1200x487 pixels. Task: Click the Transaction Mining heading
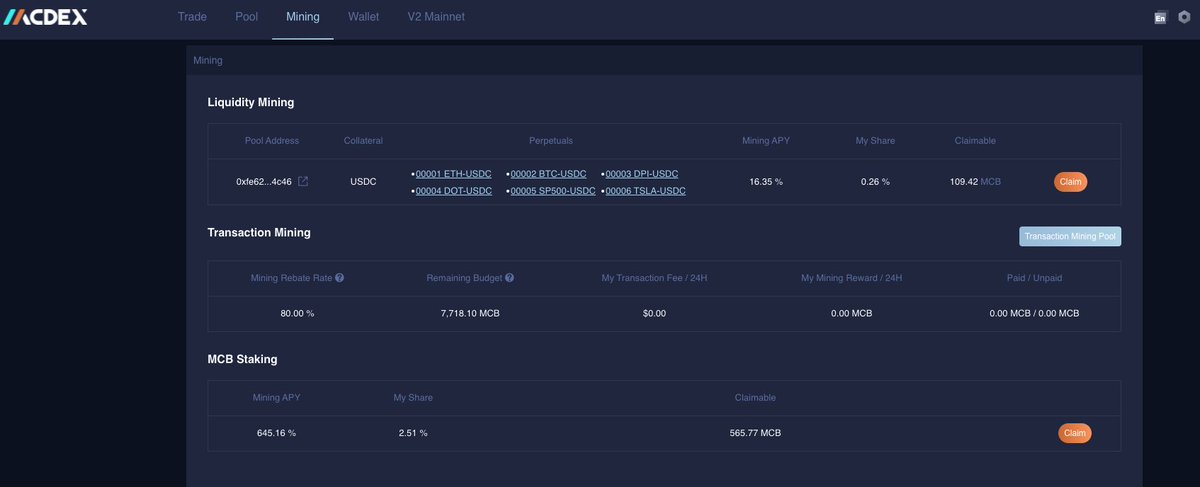pos(259,232)
